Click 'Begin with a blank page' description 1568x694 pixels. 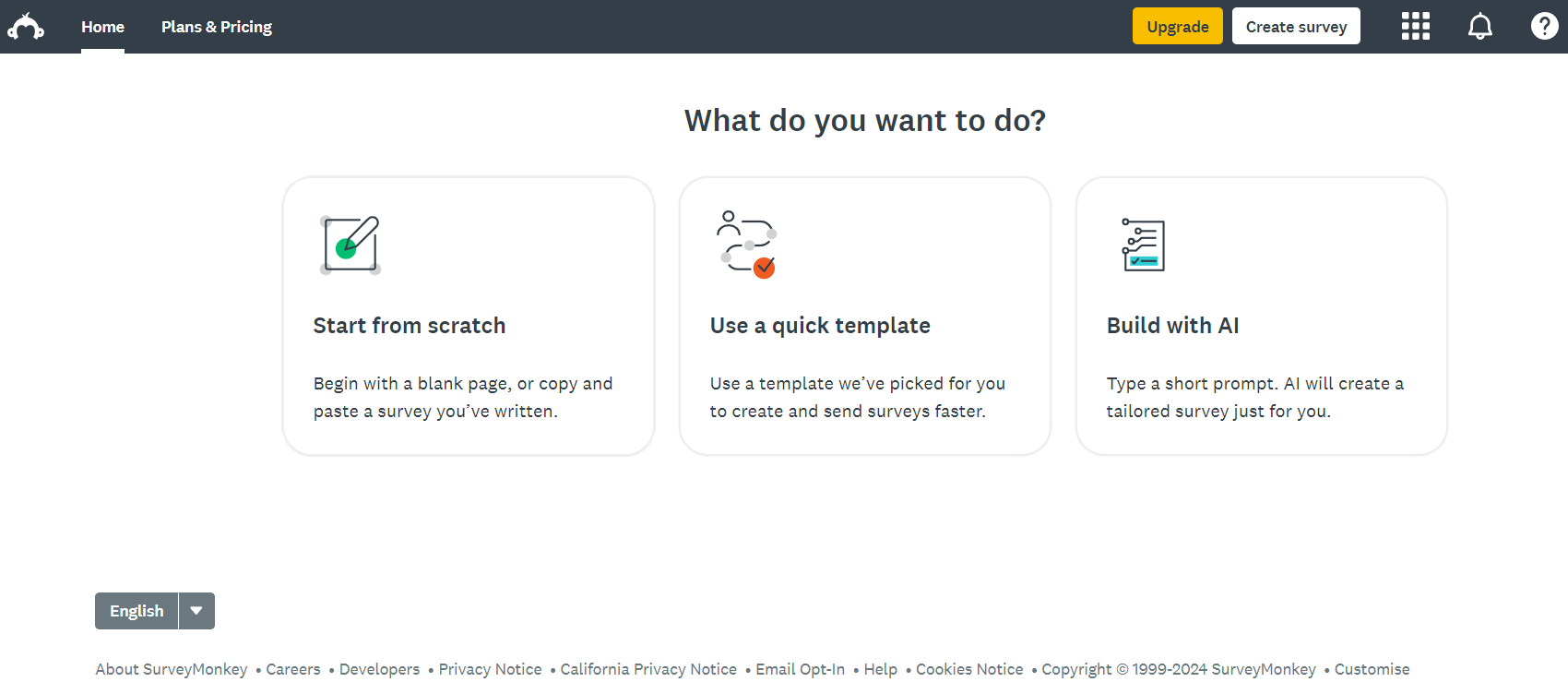click(463, 397)
